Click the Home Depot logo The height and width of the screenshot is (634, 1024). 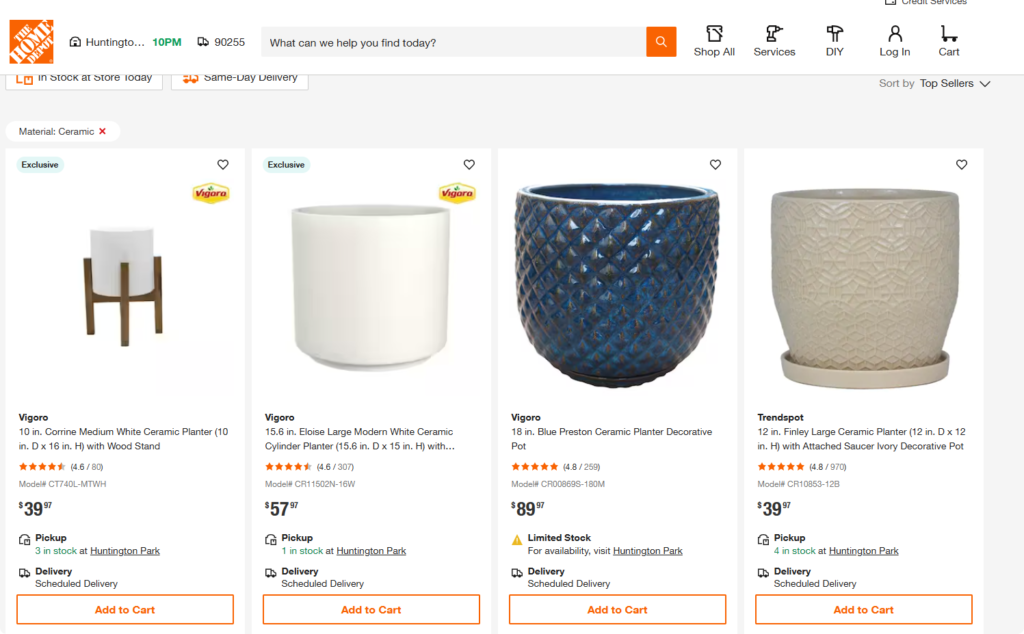31,42
